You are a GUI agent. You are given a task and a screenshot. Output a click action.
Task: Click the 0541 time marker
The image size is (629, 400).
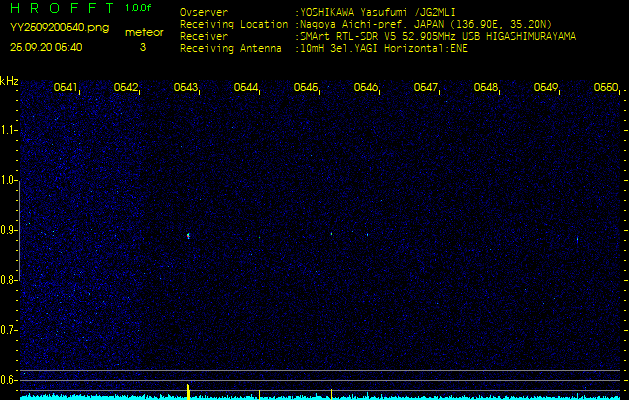[66, 87]
